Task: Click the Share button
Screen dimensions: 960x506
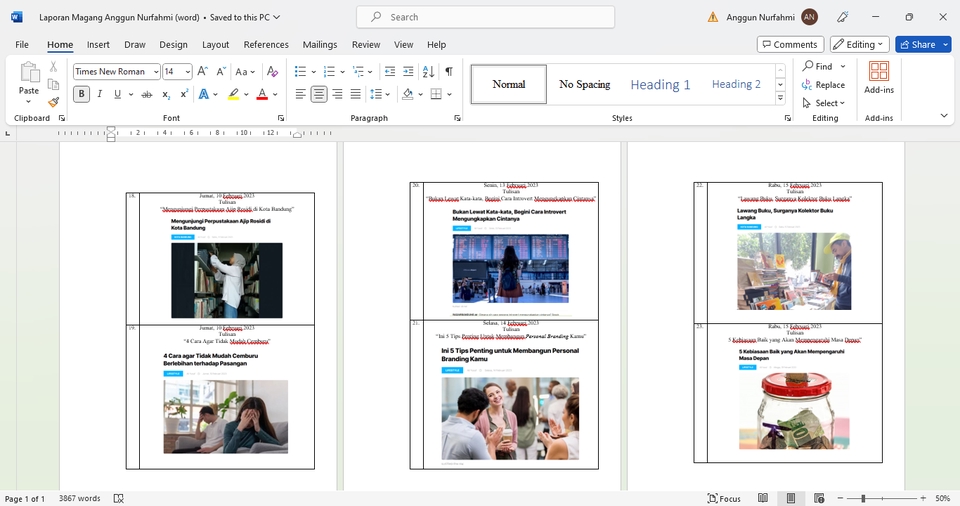Action: click(917, 44)
